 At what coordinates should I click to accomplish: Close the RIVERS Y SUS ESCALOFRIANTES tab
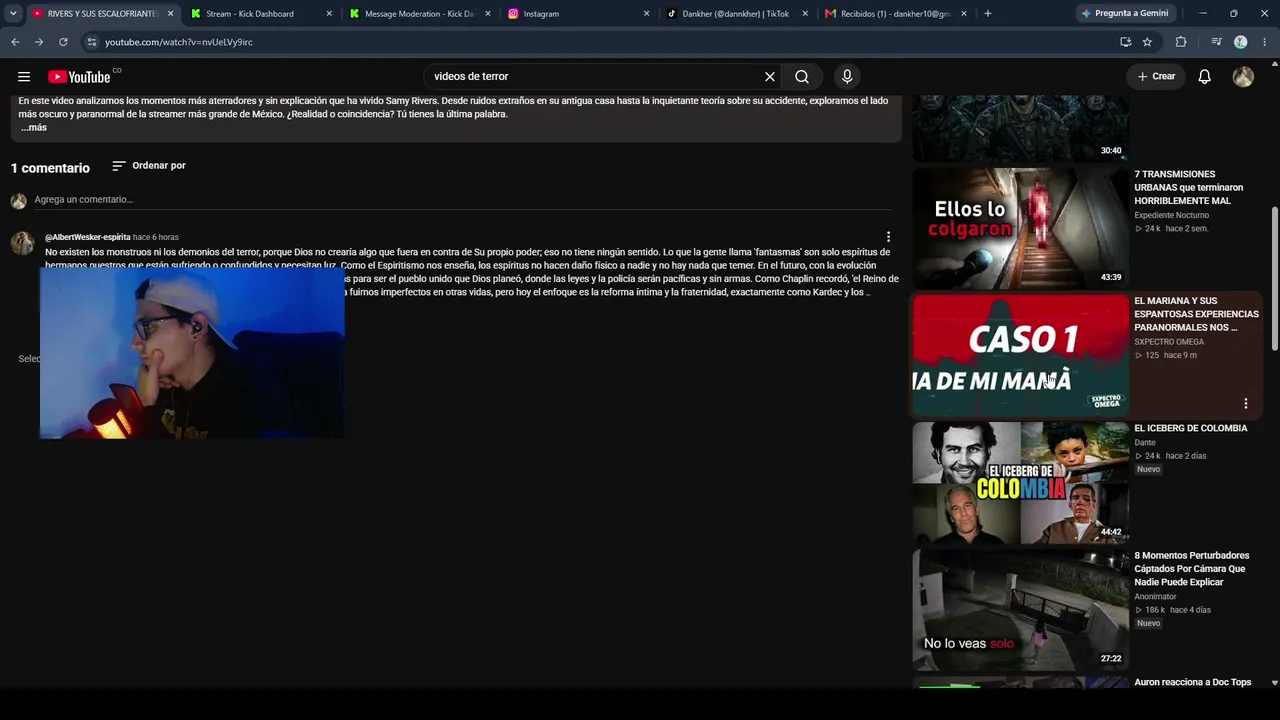tap(170, 14)
